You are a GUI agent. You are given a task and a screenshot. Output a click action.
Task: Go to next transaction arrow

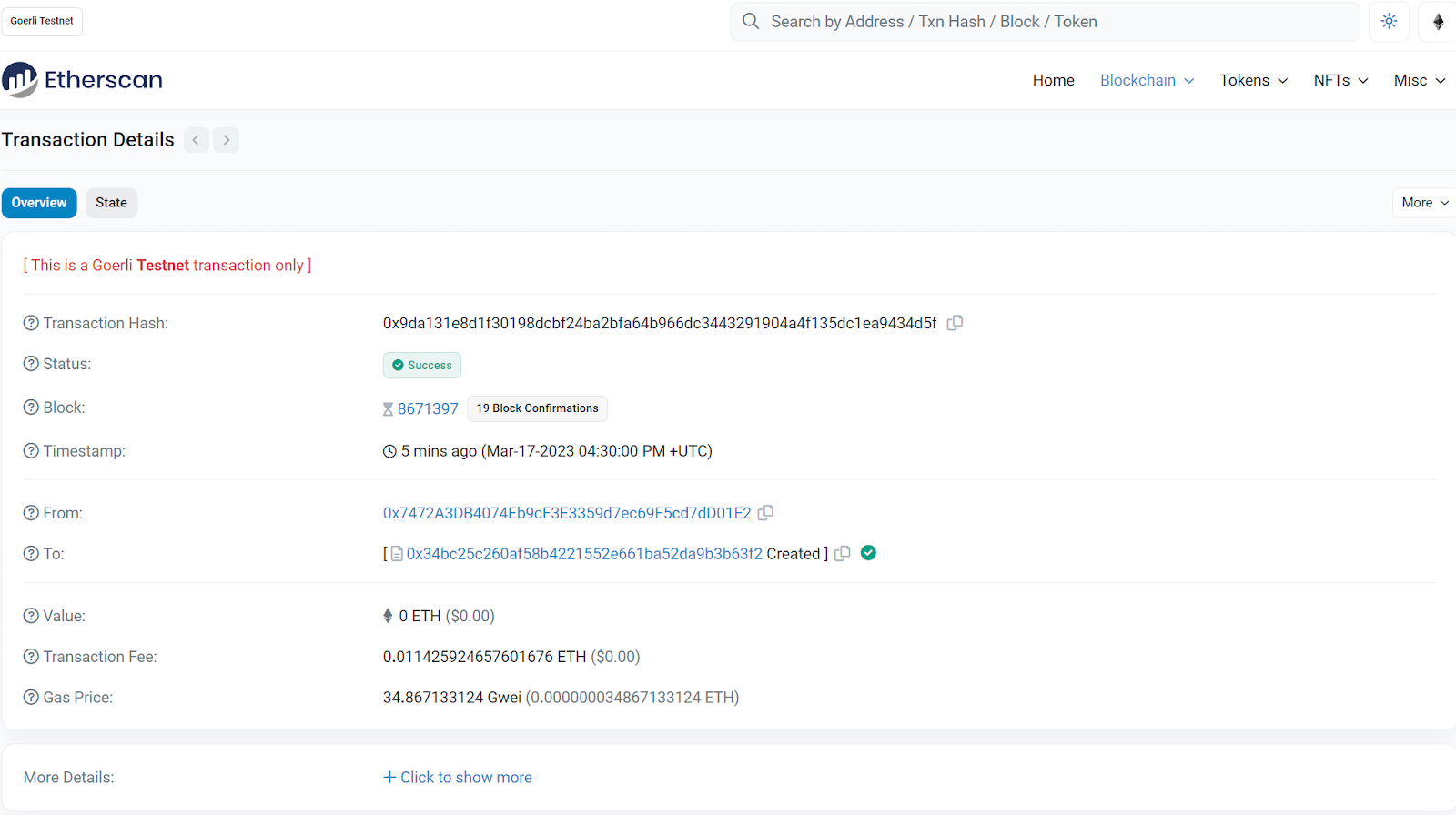227,140
